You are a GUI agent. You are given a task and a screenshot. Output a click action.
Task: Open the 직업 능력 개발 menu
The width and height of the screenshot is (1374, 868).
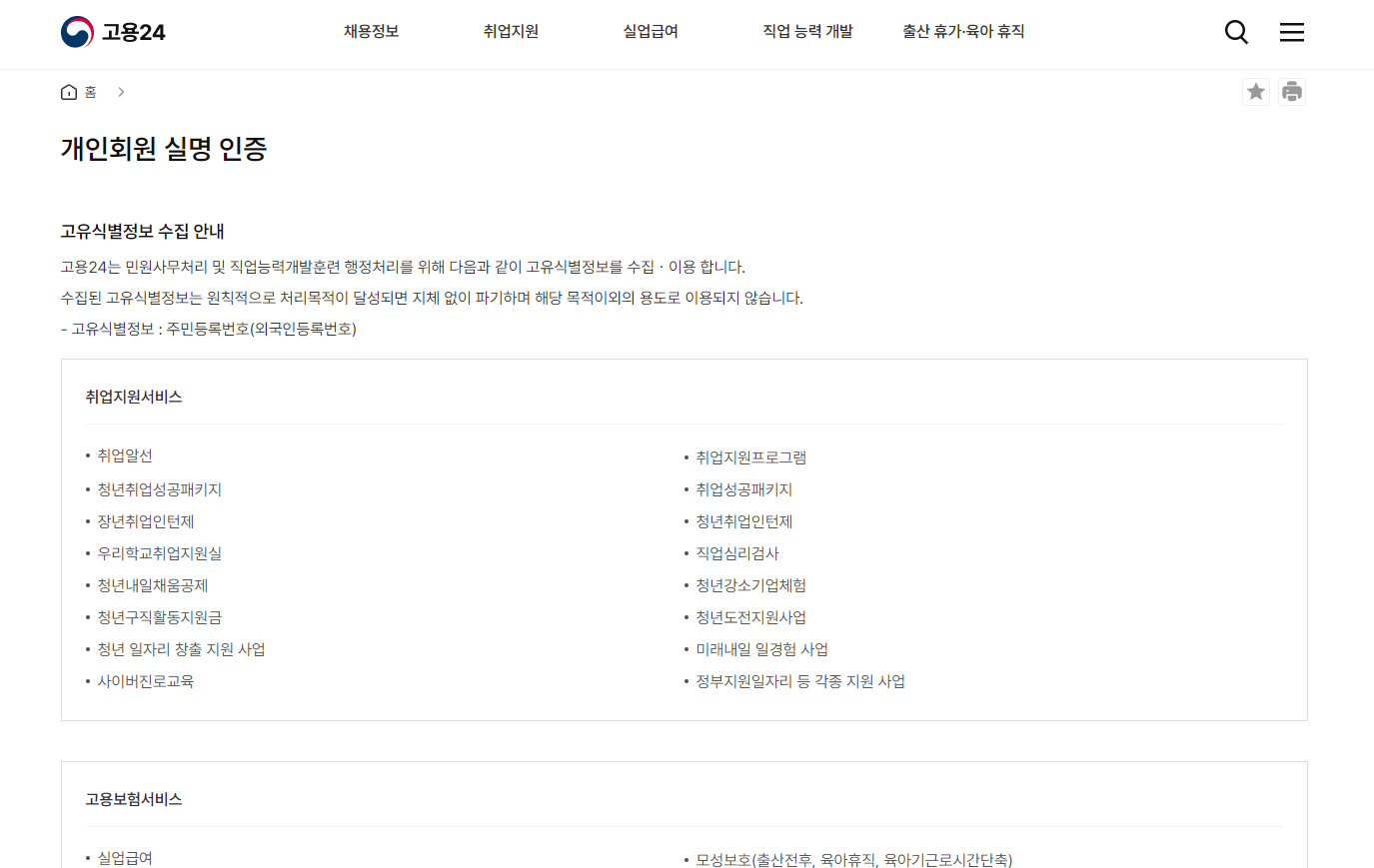pyautogui.click(x=806, y=31)
